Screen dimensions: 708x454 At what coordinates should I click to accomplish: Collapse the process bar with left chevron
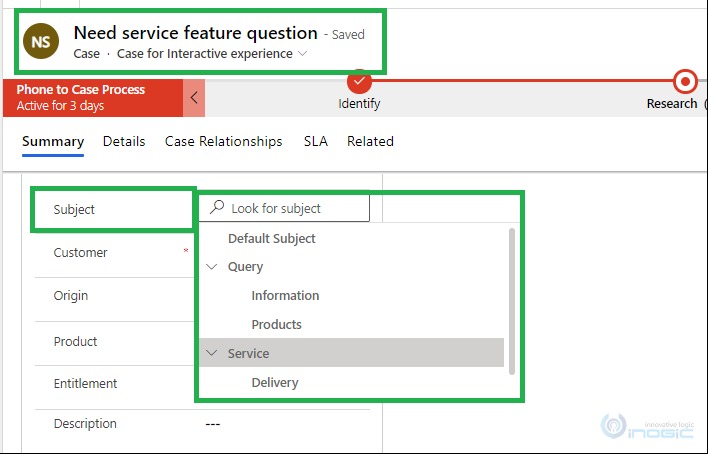pos(194,98)
